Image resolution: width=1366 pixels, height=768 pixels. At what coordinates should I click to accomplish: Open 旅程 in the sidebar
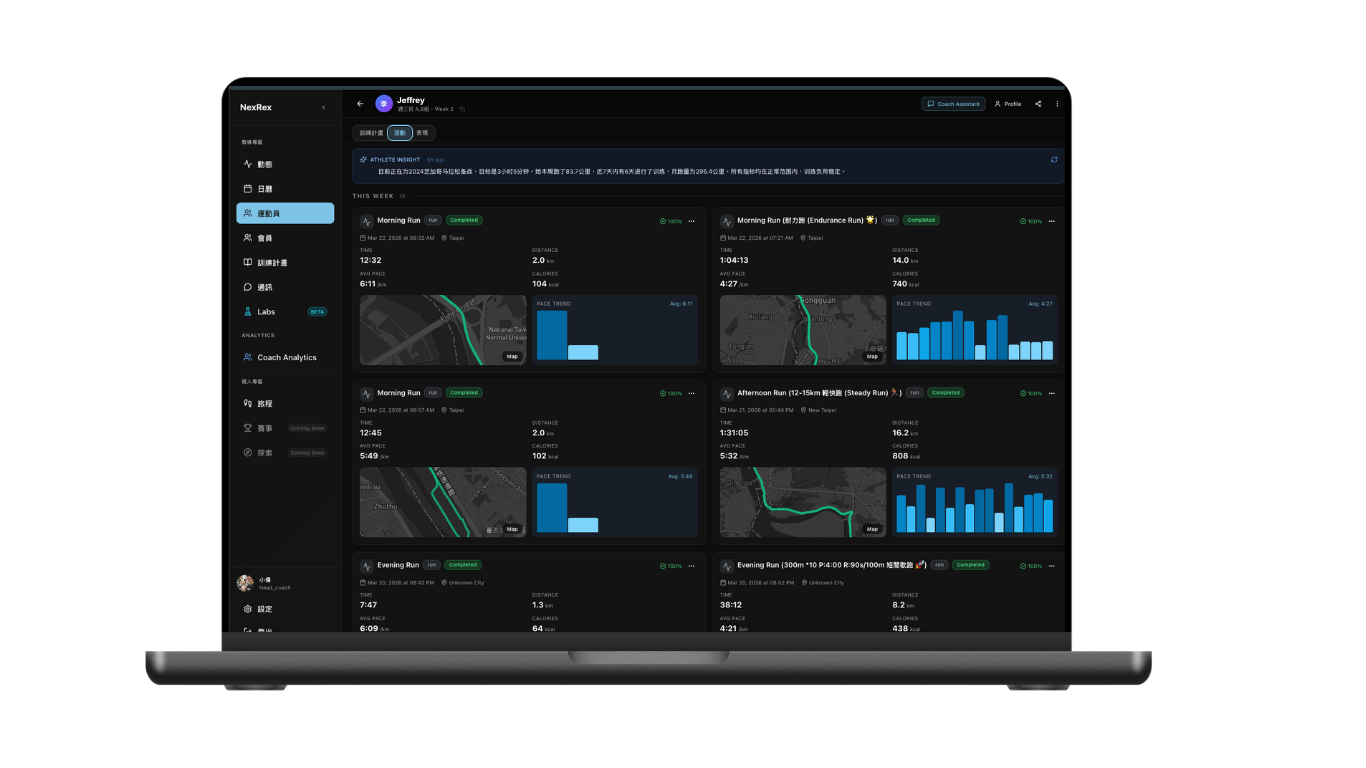point(285,404)
